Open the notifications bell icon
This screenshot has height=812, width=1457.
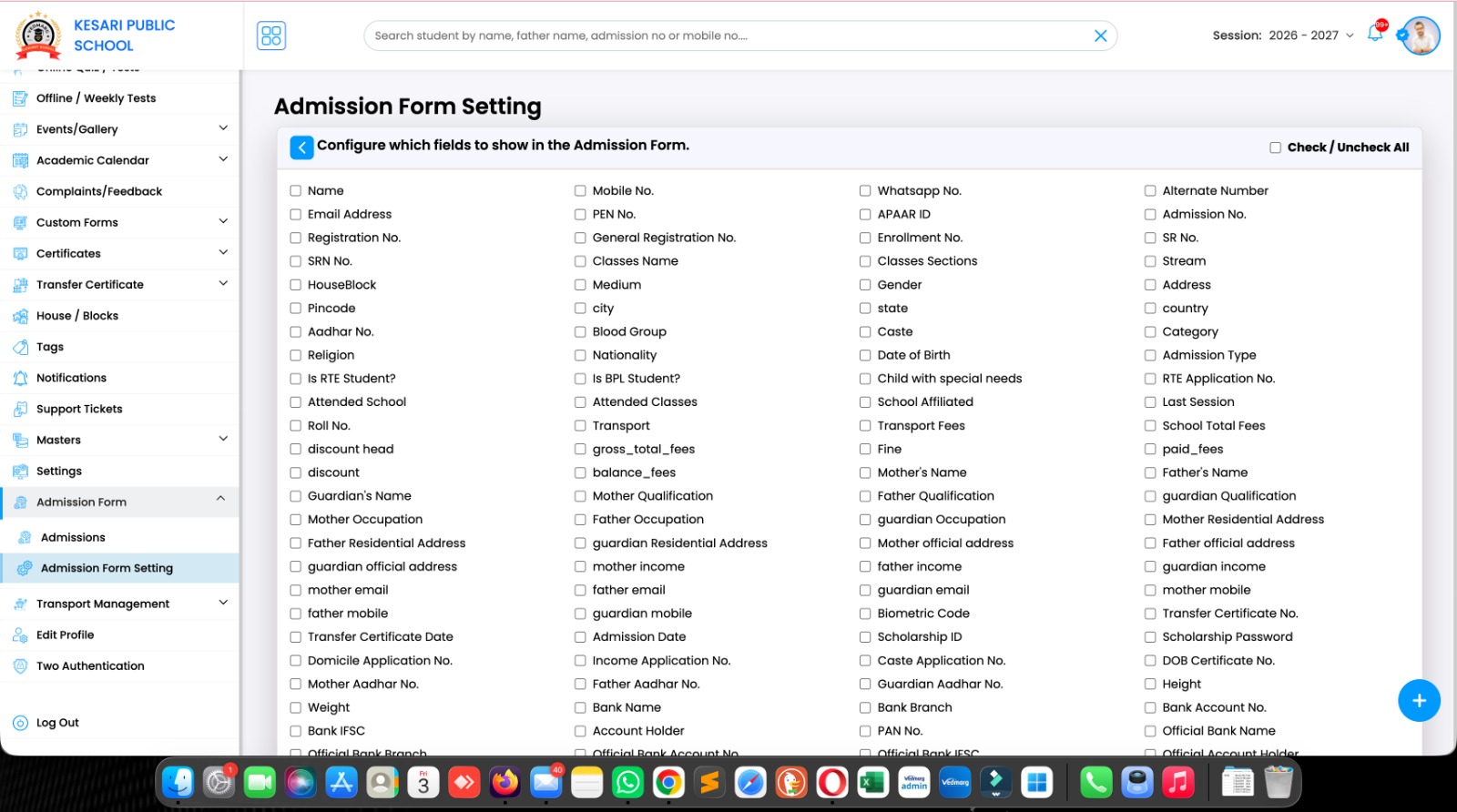(x=1375, y=35)
